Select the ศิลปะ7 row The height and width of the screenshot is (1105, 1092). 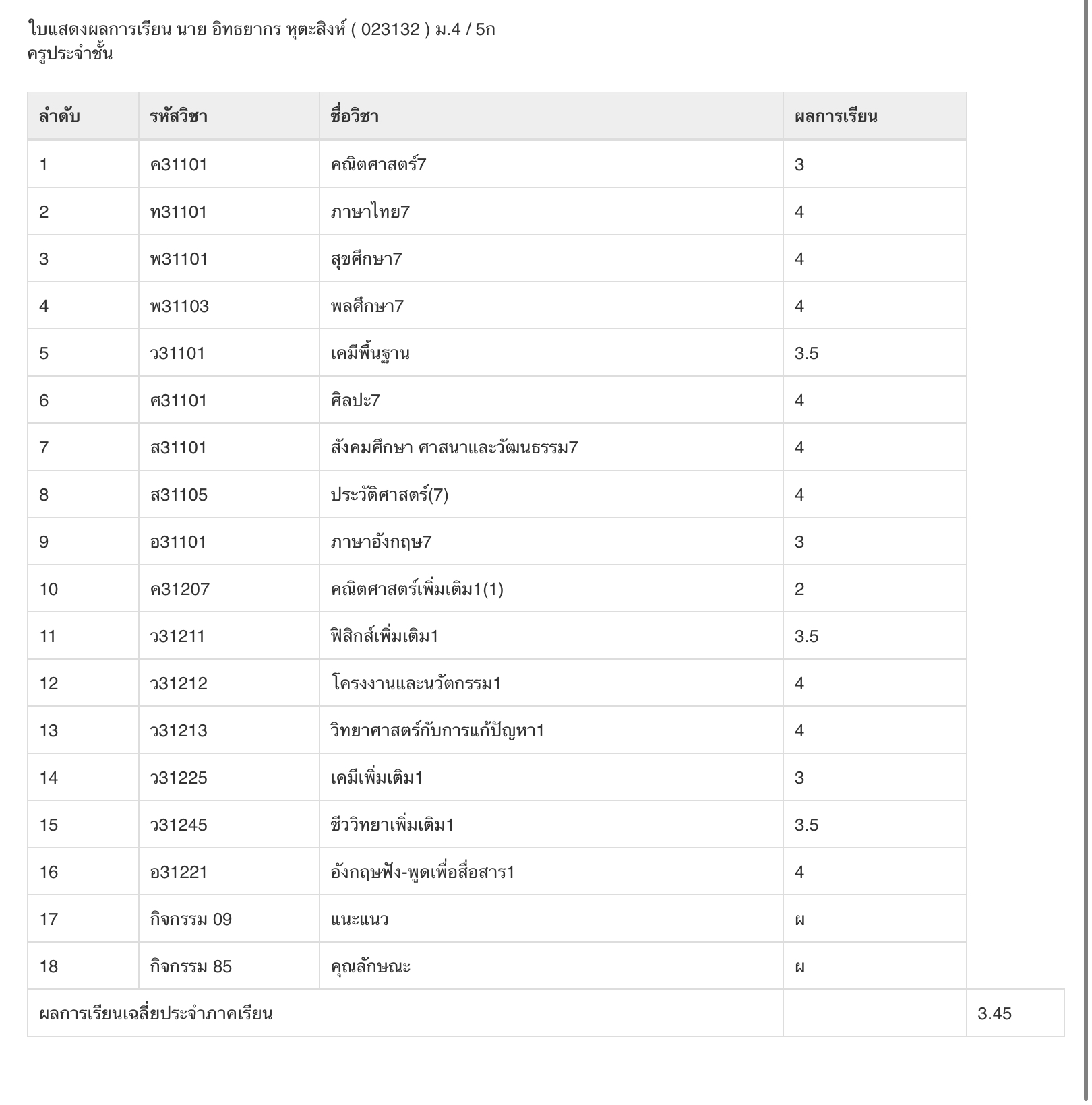click(x=497, y=400)
